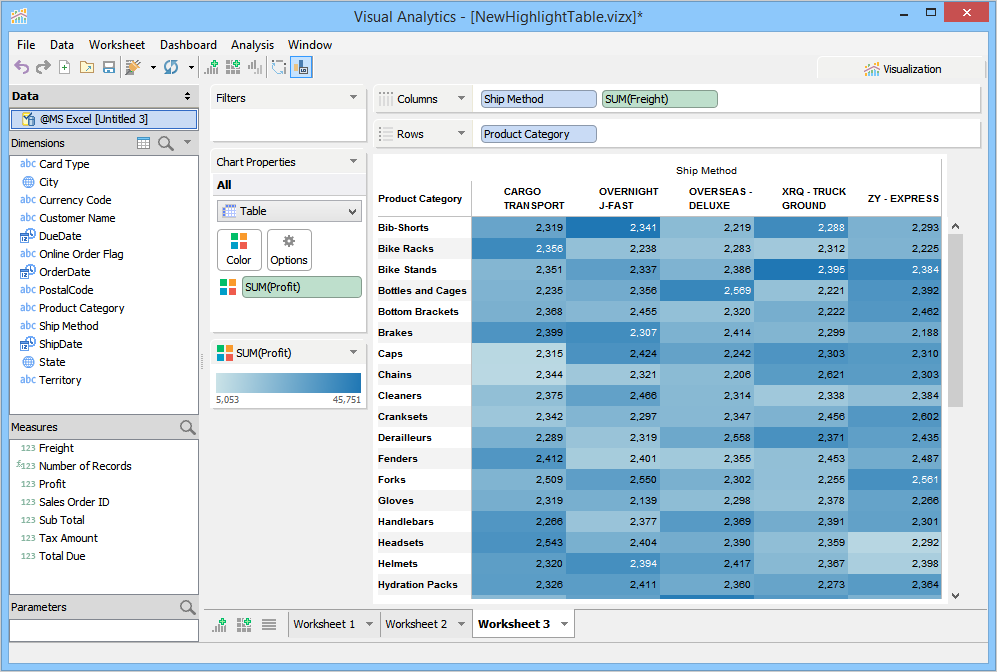Expand the Filters panel dropdown arrow
Screen dimensions: 997x672
pyautogui.click(x=353, y=98)
